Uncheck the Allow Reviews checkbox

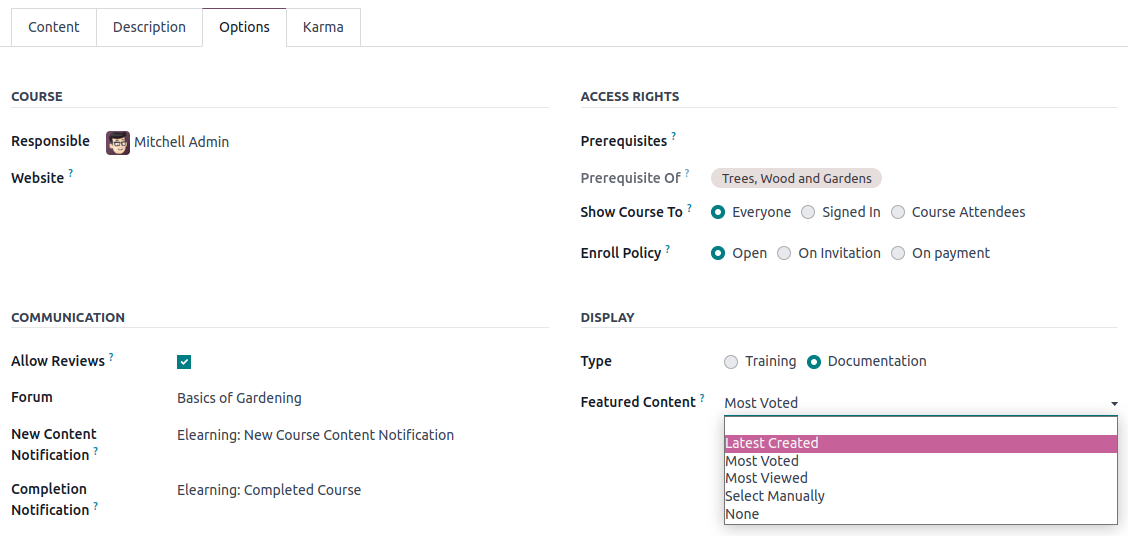click(184, 362)
